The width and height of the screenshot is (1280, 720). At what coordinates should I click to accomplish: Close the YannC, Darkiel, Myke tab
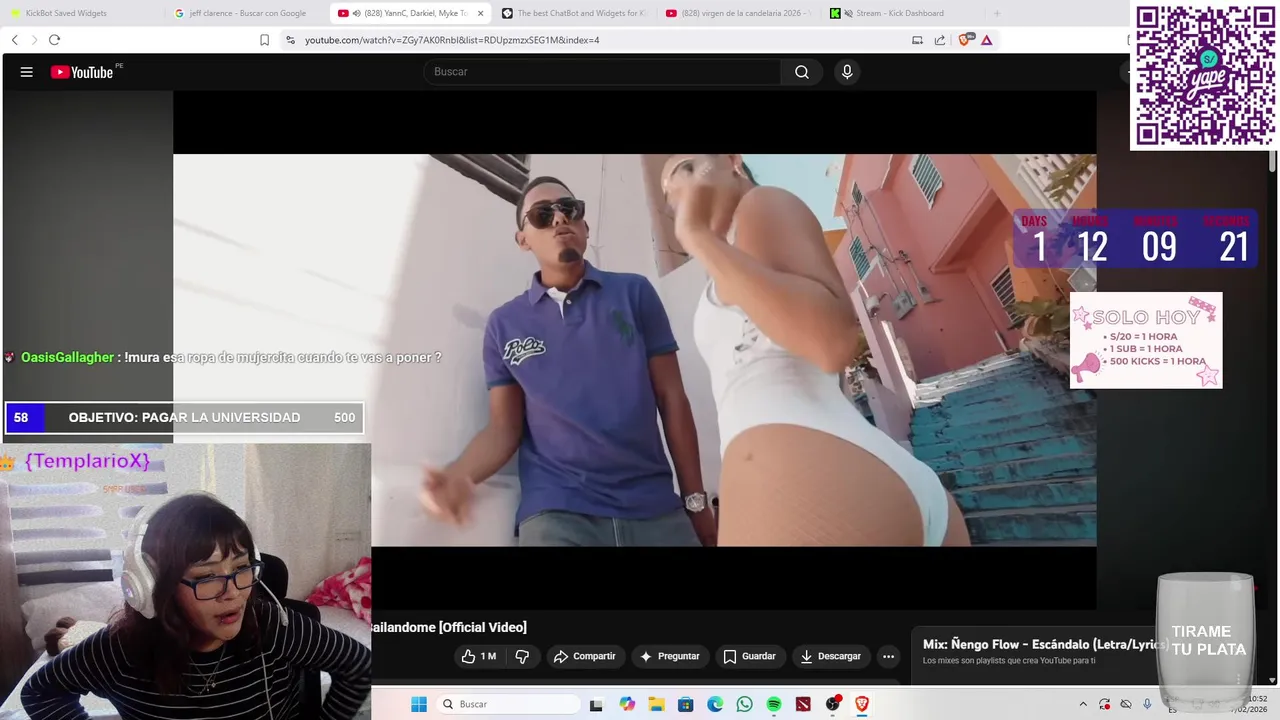click(480, 13)
